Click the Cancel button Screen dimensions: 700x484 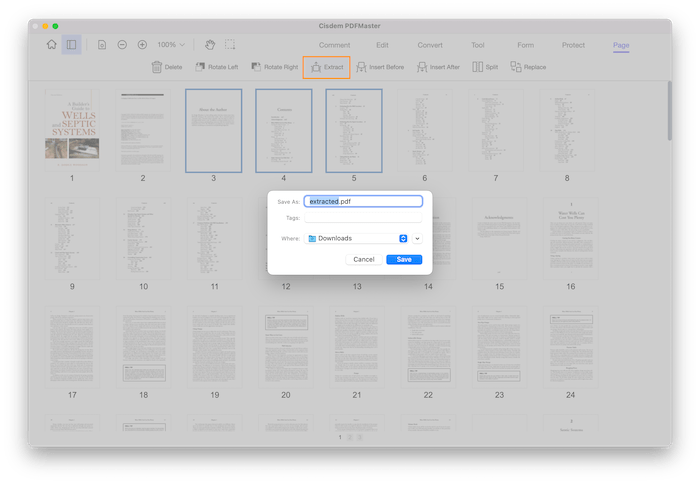click(x=364, y=259)
